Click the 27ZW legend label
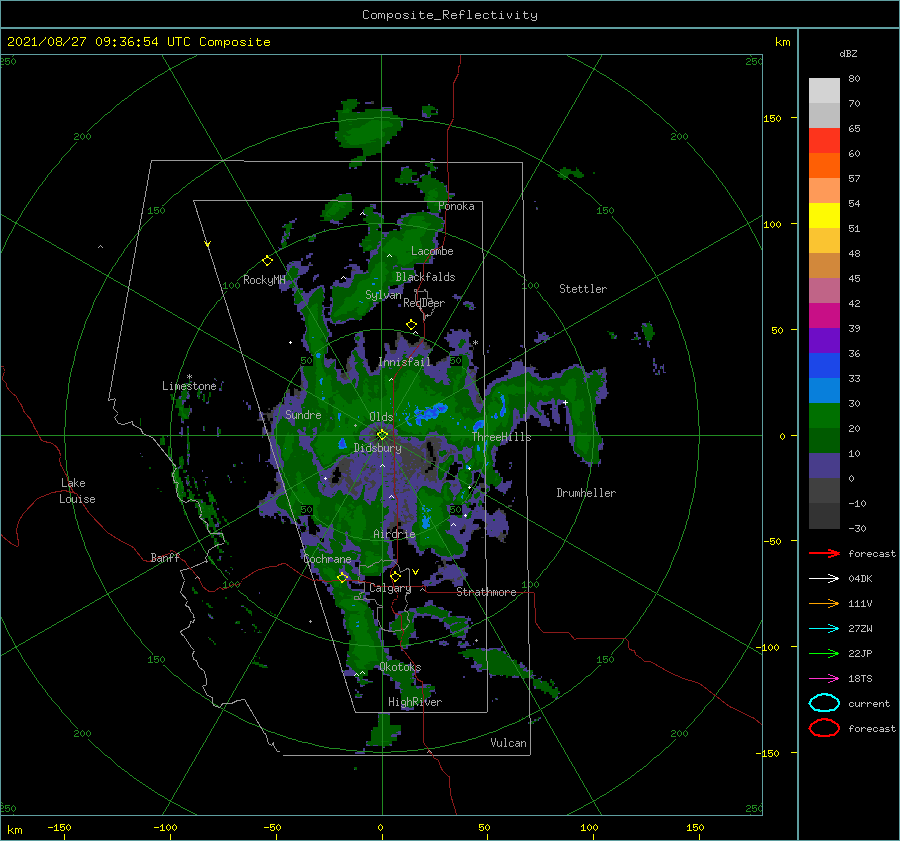Screen dimensions: 900x841 pyautogui.click(x=860, y=629)
